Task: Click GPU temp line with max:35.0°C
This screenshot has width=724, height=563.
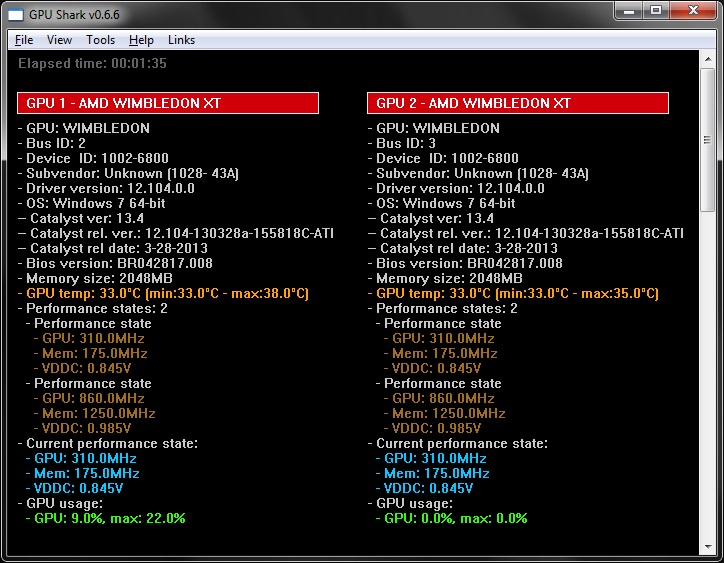Action: point(513,293)
